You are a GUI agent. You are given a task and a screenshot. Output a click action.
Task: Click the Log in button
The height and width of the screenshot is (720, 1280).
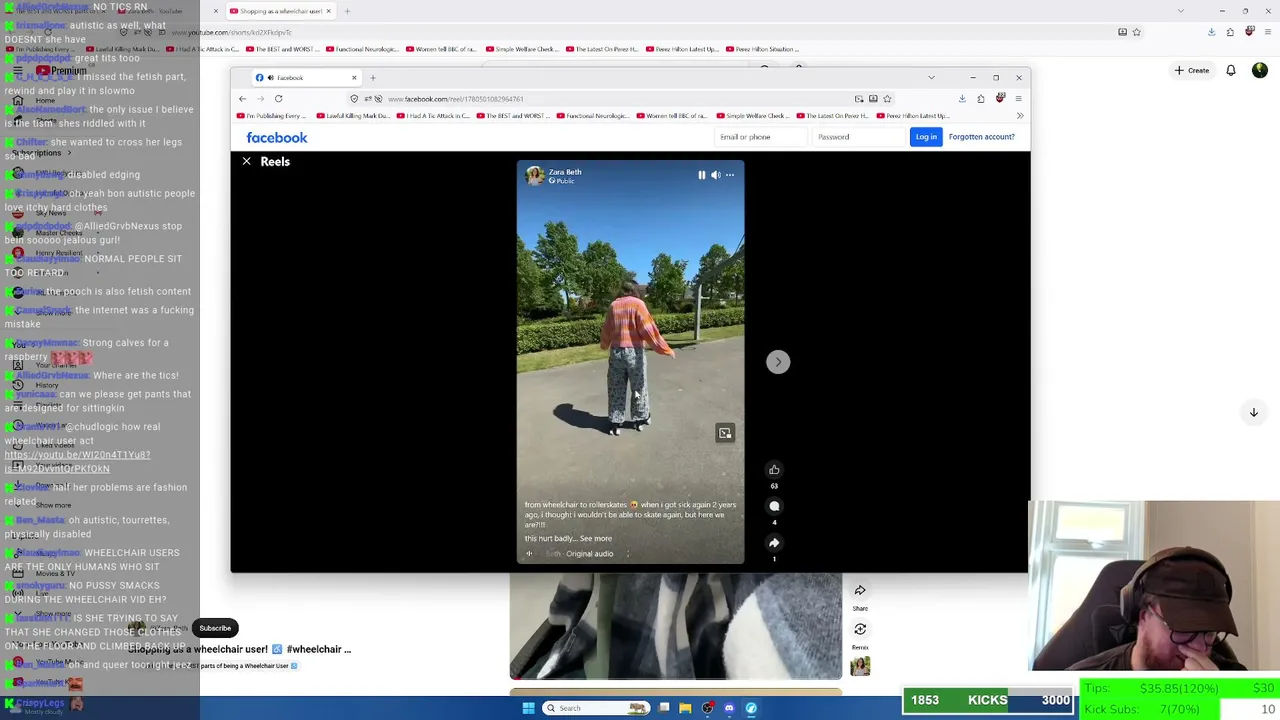926,137
